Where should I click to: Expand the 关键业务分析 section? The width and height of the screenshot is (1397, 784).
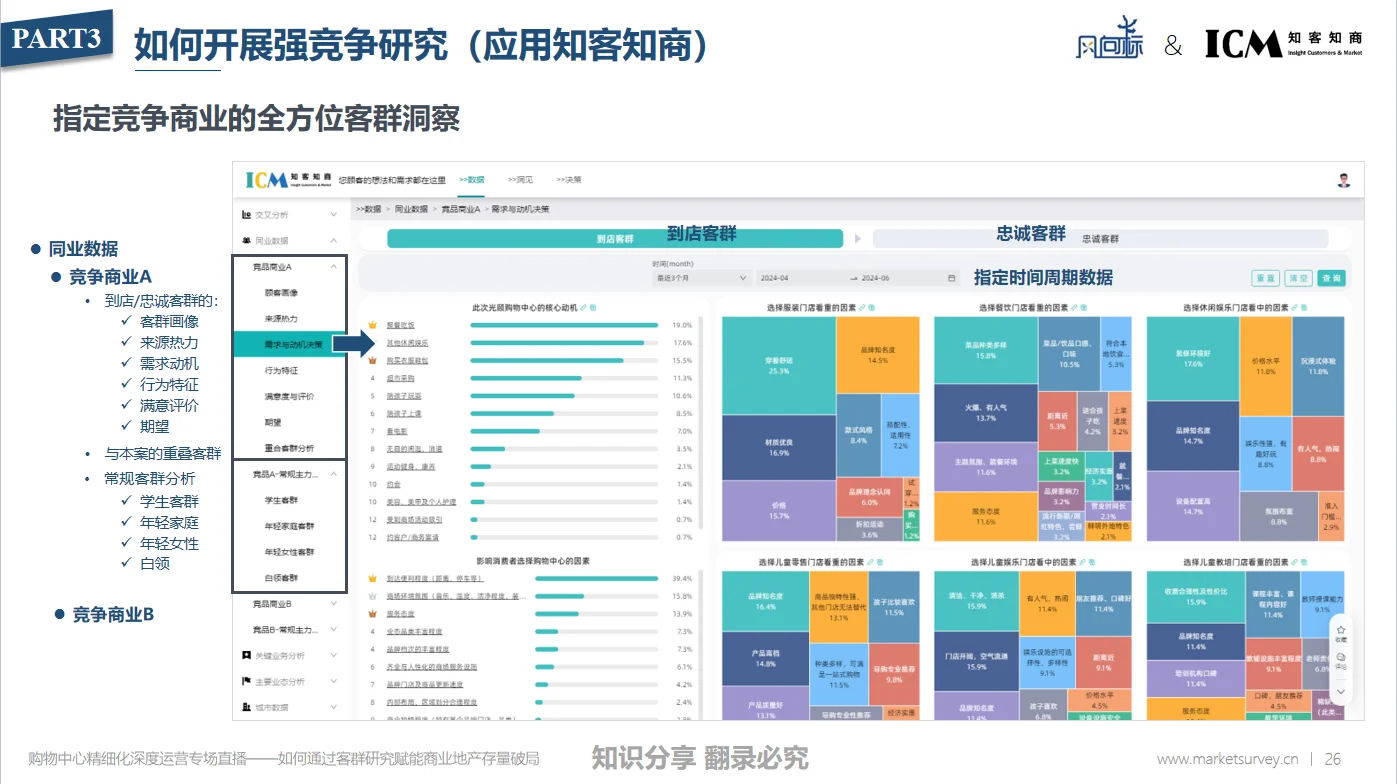coord(334,656)
